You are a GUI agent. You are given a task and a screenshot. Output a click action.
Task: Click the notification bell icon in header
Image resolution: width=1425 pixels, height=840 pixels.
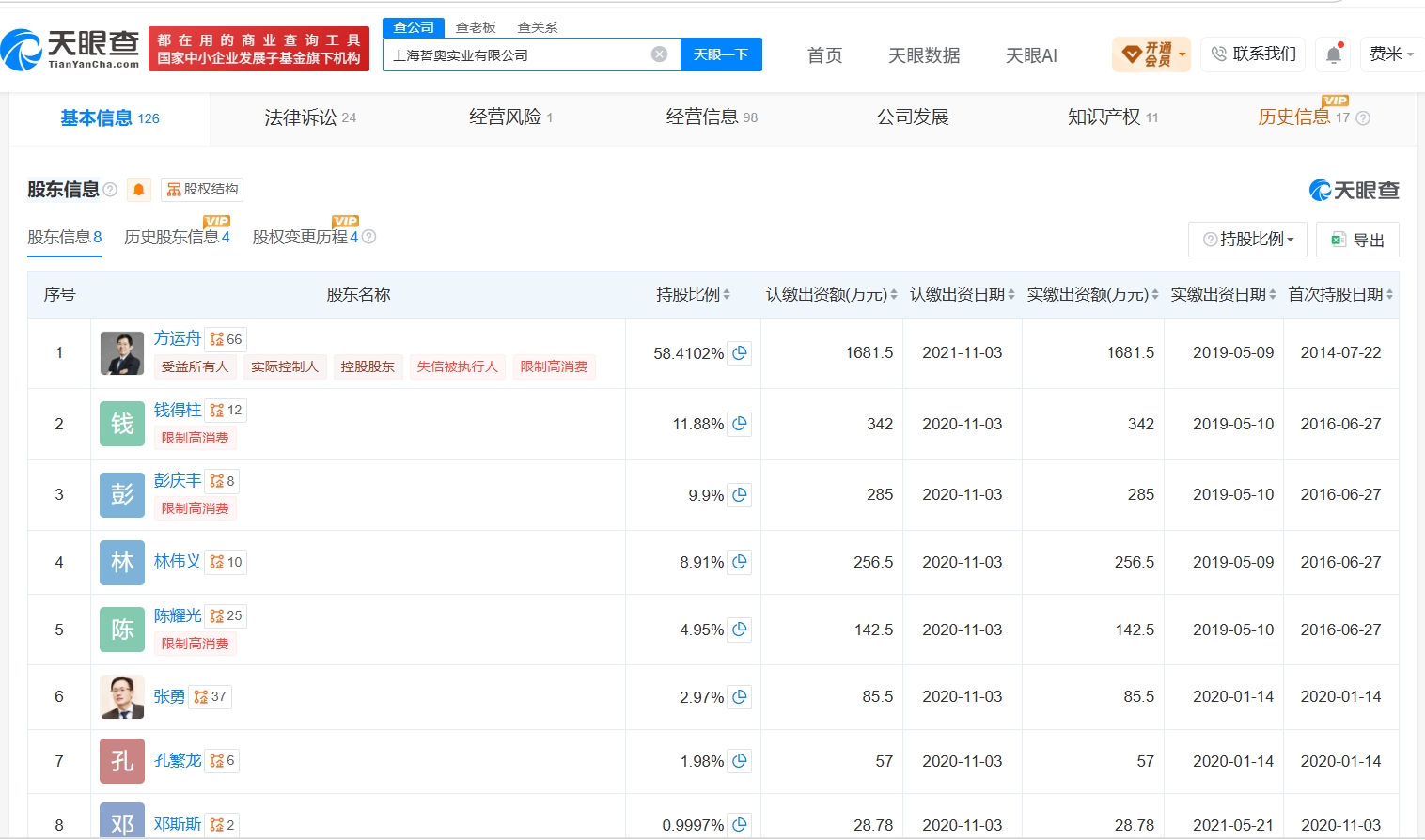click(1333, 54)
